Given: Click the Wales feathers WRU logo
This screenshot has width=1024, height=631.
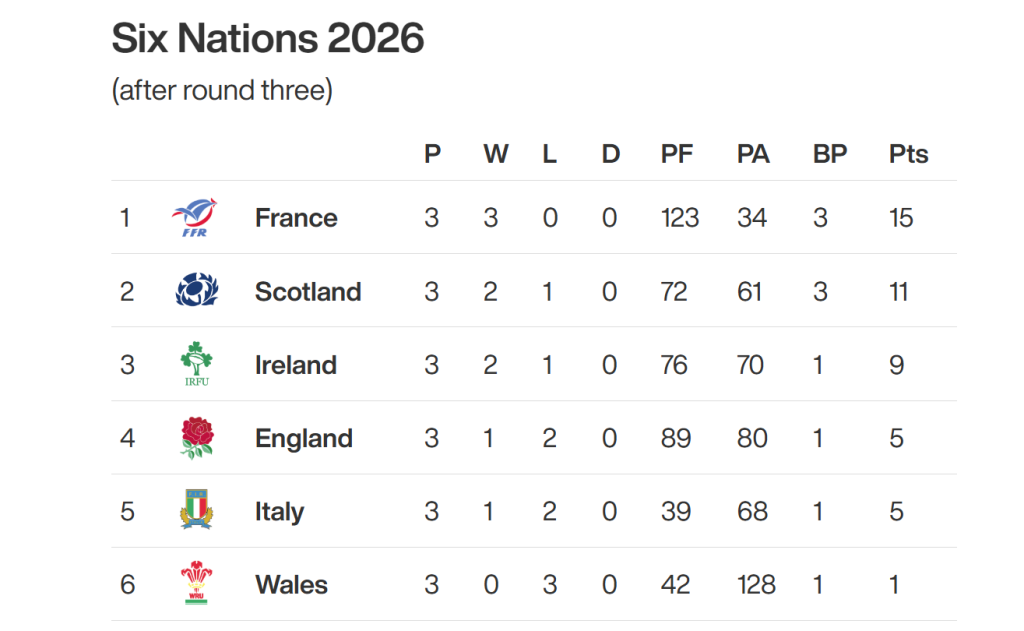Looking at the screenshot, I should 195,584.
